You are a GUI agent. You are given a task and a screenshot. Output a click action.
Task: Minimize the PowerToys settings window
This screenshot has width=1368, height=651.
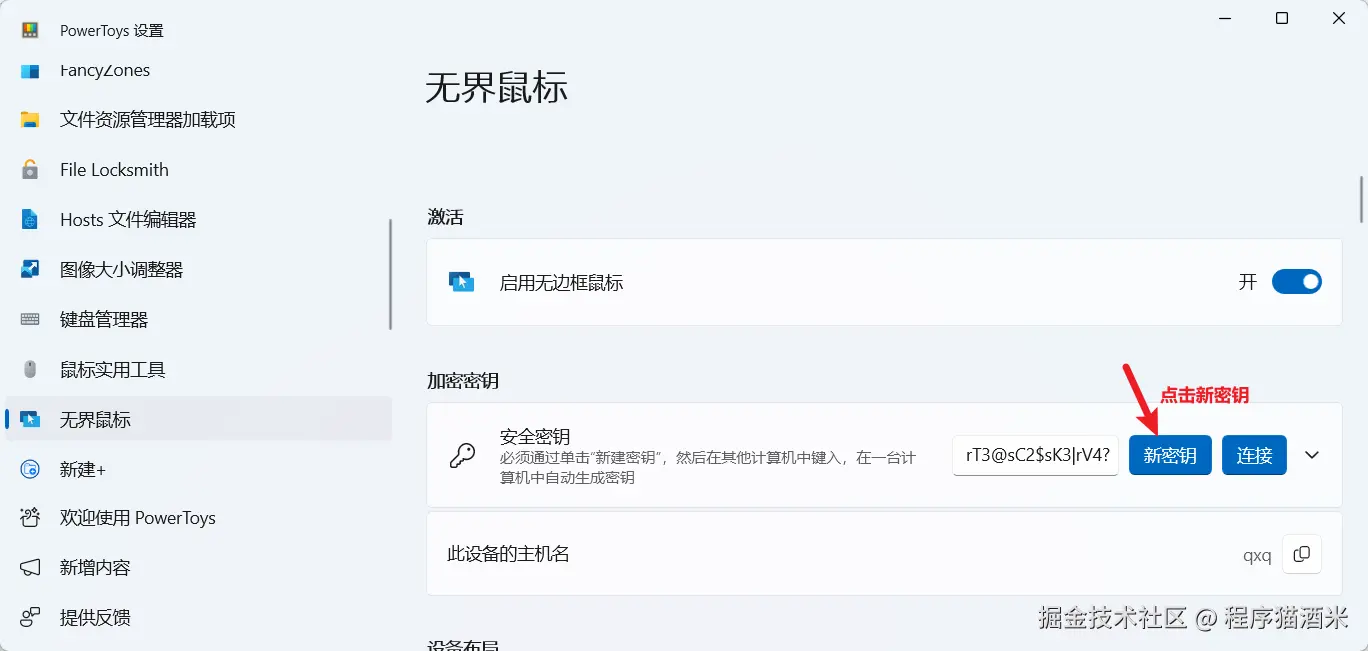[x=1225, y=18]
